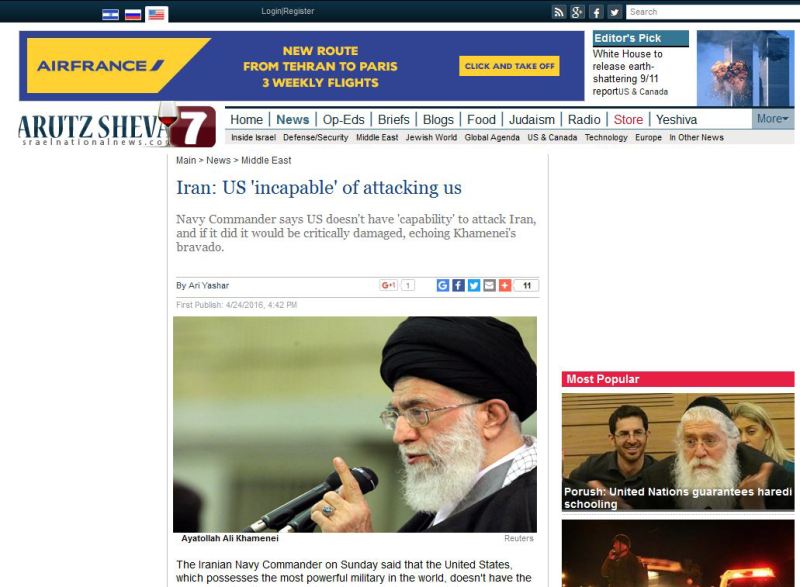Open the Facebook icon in top bar
The image size is (800, 587).
(596, 12)
